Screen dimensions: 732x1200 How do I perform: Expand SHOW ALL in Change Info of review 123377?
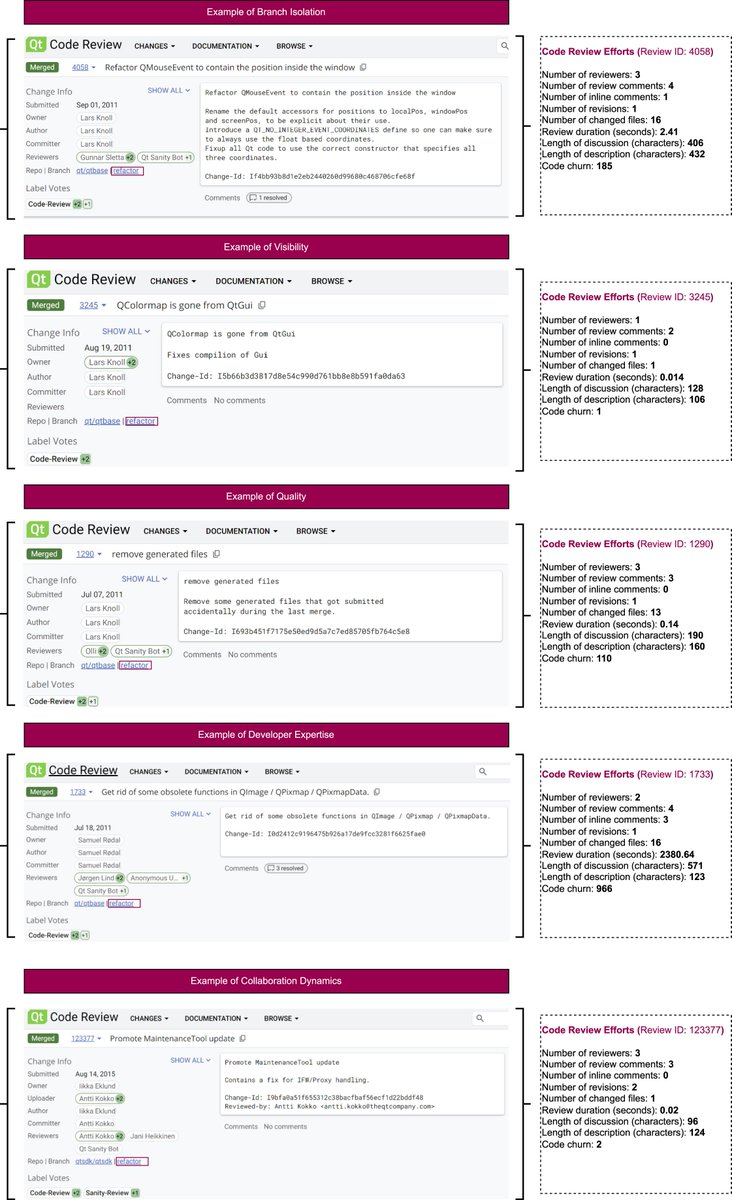(x=190, y=1060)
